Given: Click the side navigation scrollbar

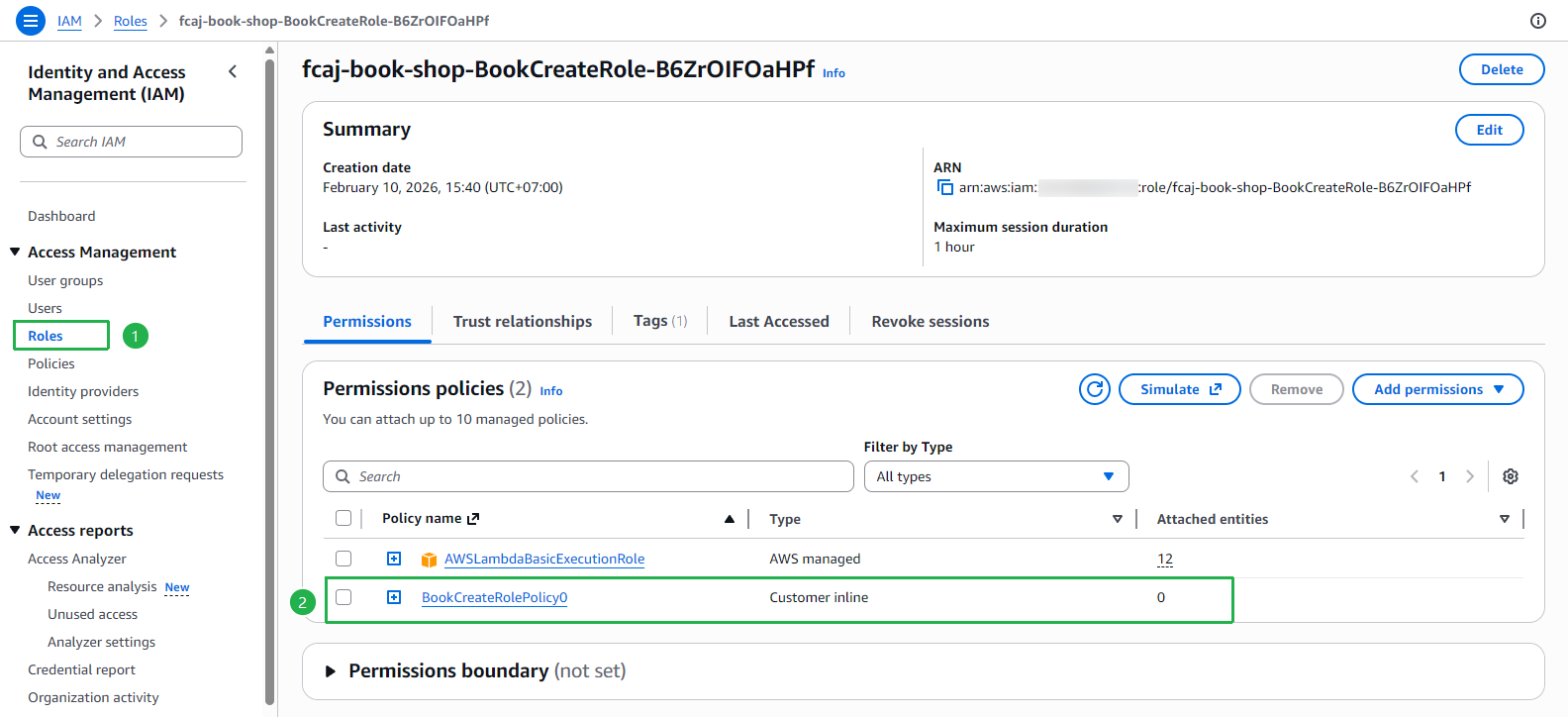Looking at the screenshot, I should pos(269,381).
